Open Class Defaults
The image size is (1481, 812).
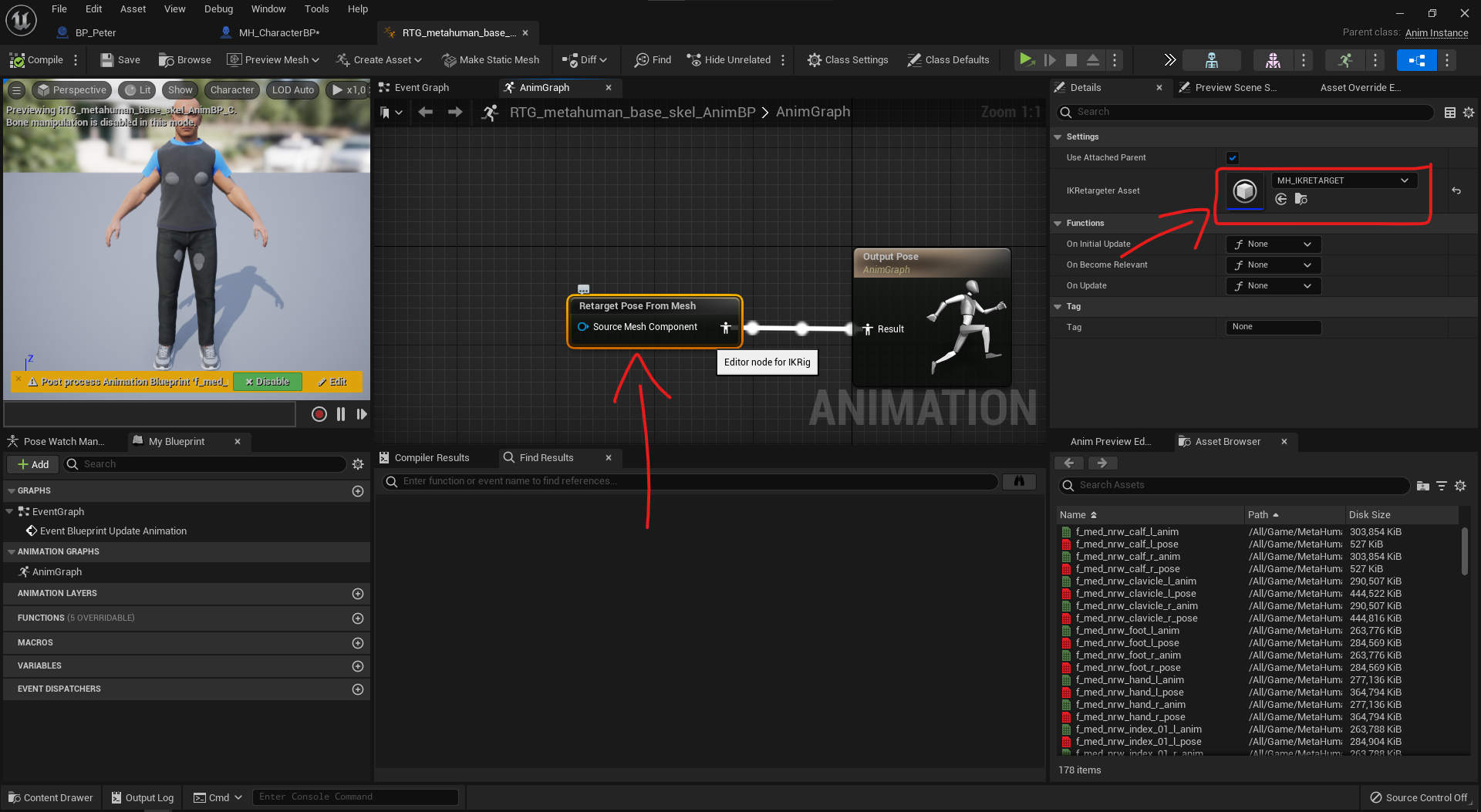[948, 59]
